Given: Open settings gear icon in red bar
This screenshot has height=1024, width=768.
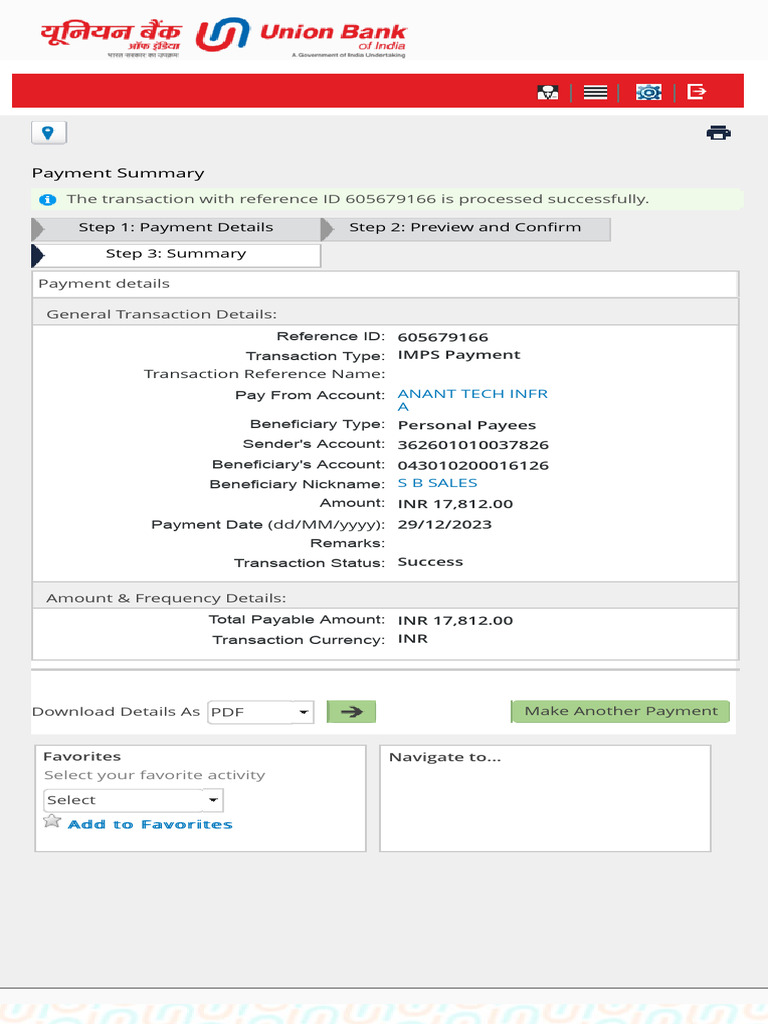Looking at the screenshot, I should [x=649, y=92].
